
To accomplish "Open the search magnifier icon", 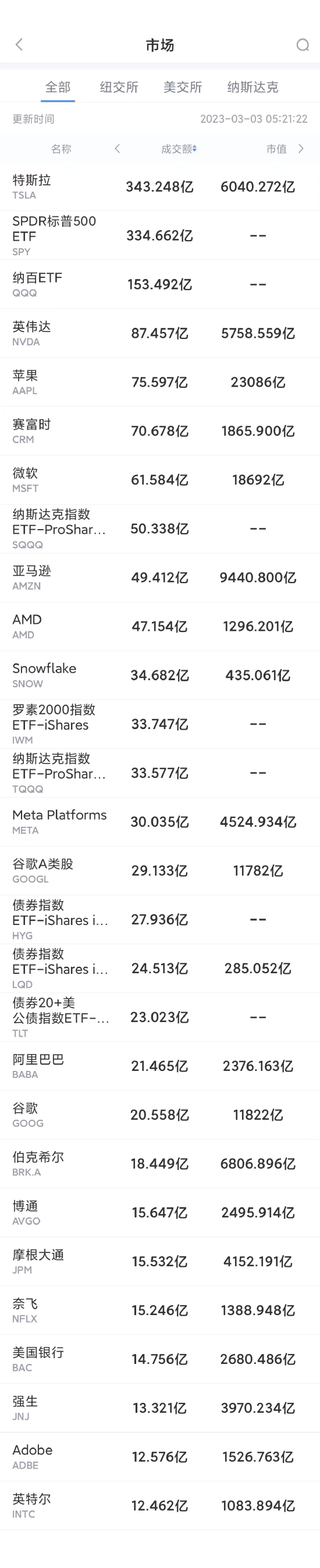I will [x=303, y=45].
